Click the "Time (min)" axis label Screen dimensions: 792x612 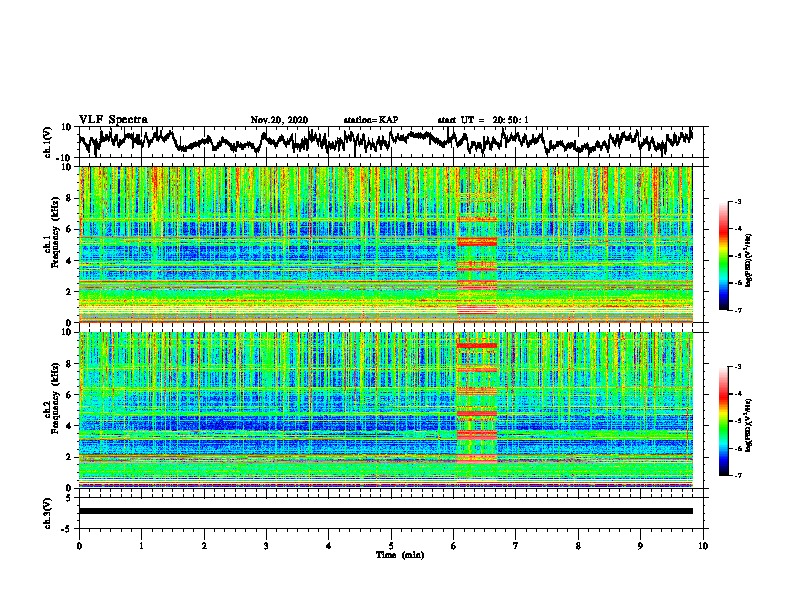pos(400,555)
